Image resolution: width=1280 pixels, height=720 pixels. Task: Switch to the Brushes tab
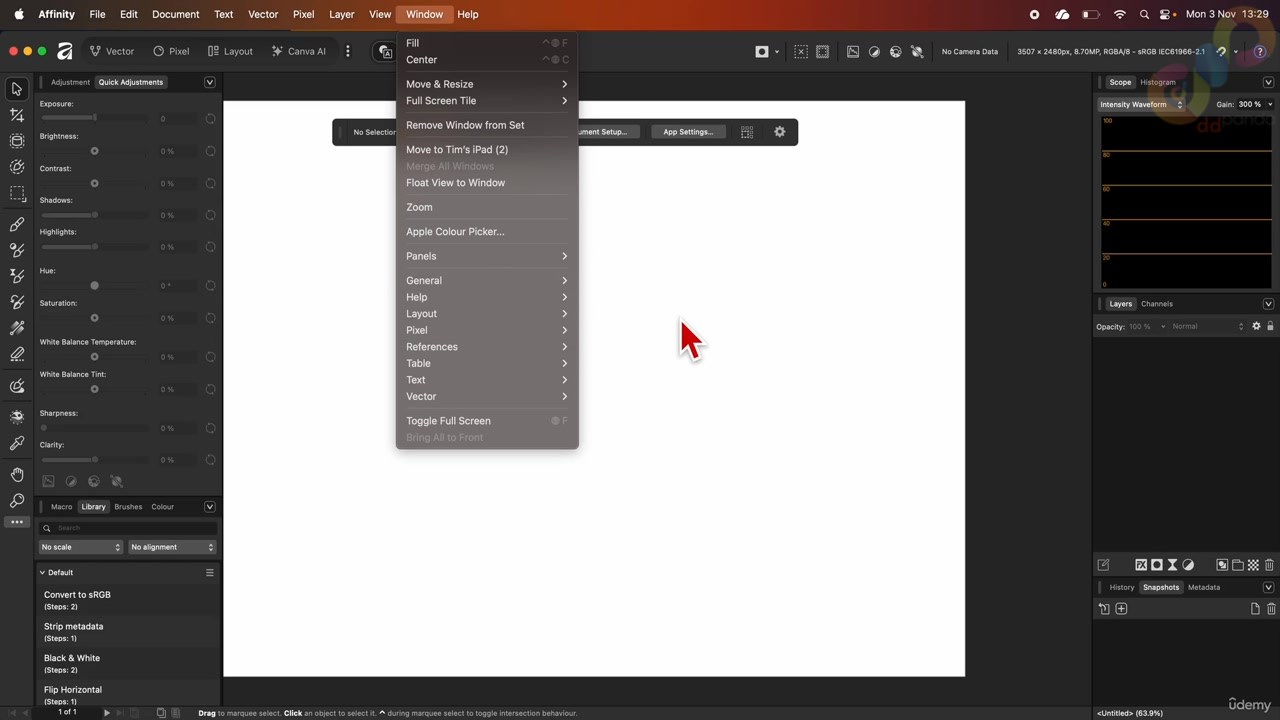coord(128,507)
